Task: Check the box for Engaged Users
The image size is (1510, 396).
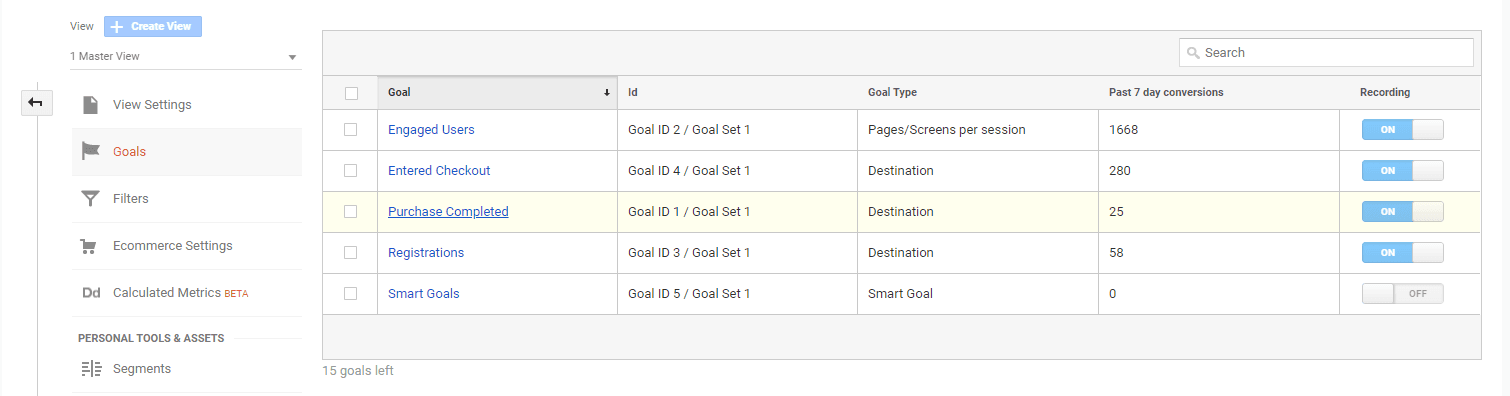Action: pos(350,130)
